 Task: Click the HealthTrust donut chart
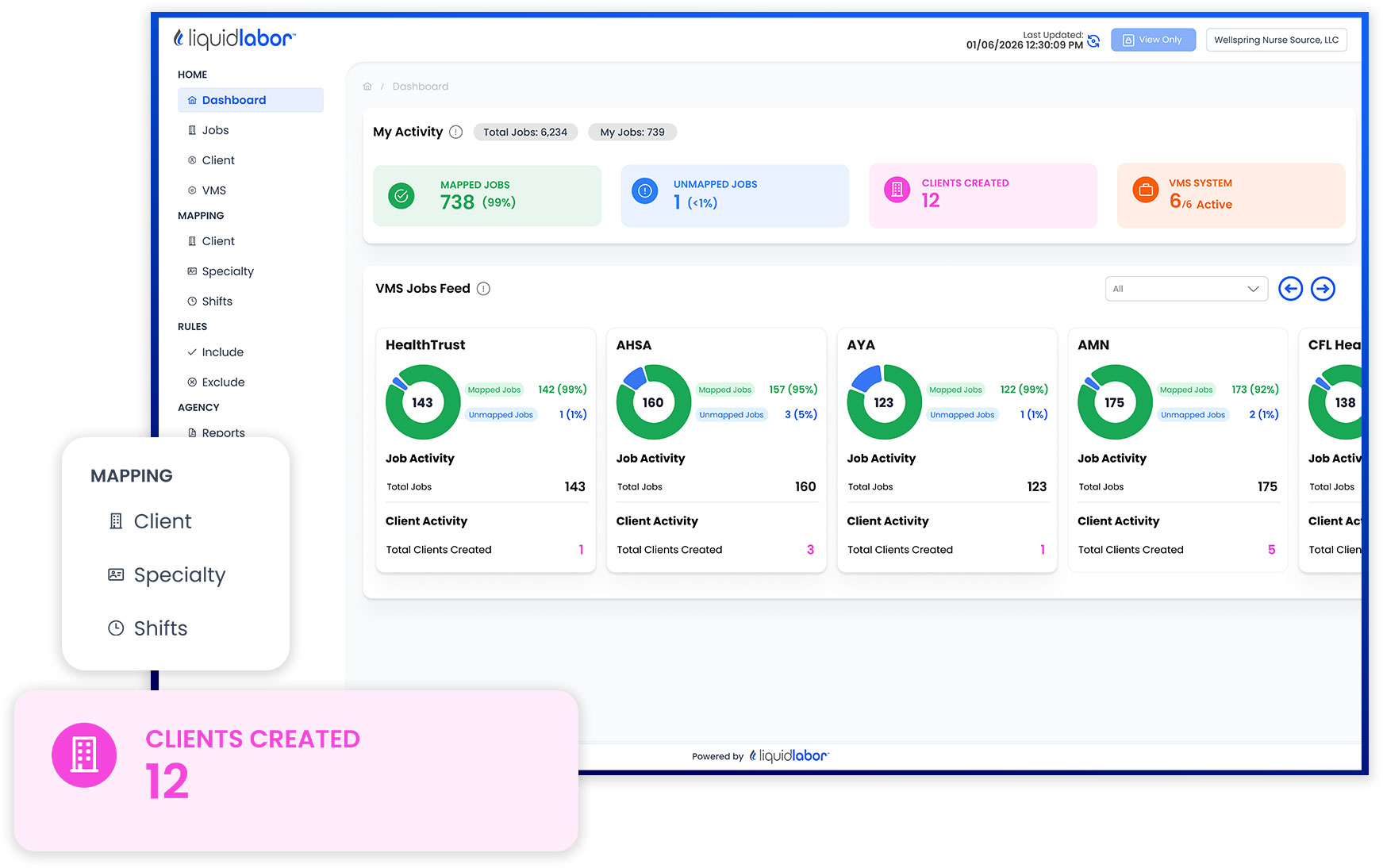[x=423, y=402]
